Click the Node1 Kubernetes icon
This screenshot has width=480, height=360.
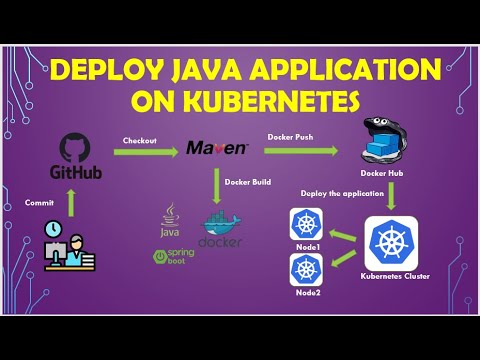[306, 224]
